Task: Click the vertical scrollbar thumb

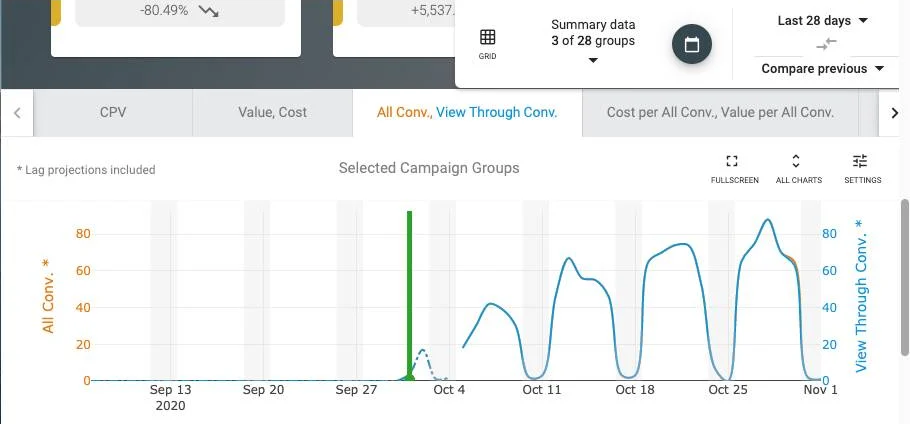Action: (x=904, y=277)
